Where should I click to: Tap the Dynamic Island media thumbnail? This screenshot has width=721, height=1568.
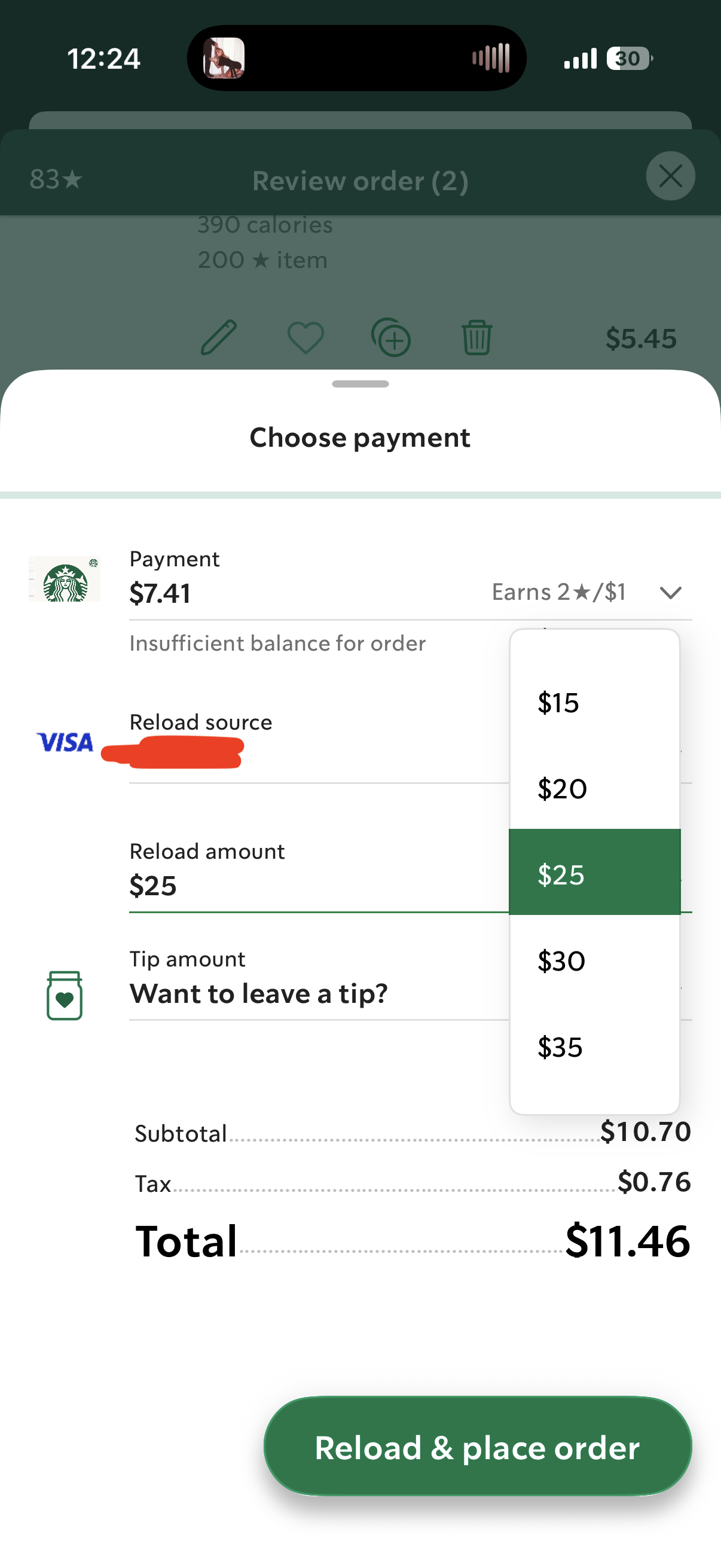point(224,59)
